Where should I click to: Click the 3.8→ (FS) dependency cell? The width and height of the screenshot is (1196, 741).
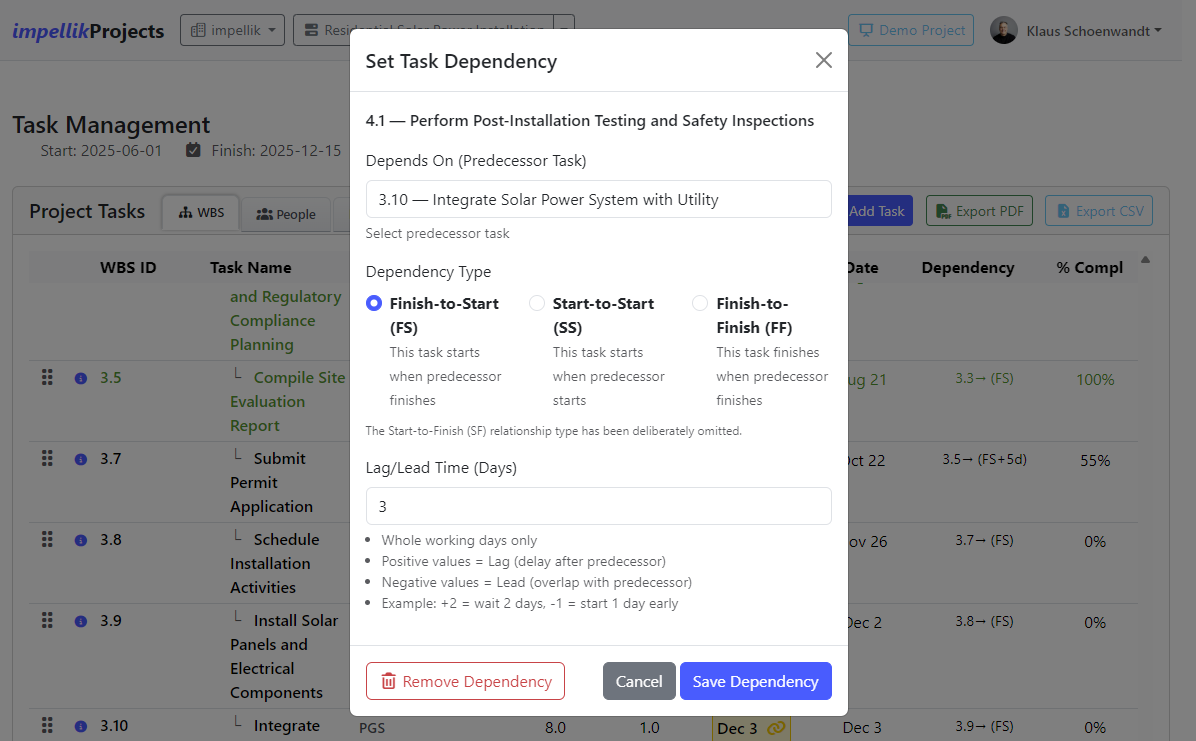click(984, 620)
